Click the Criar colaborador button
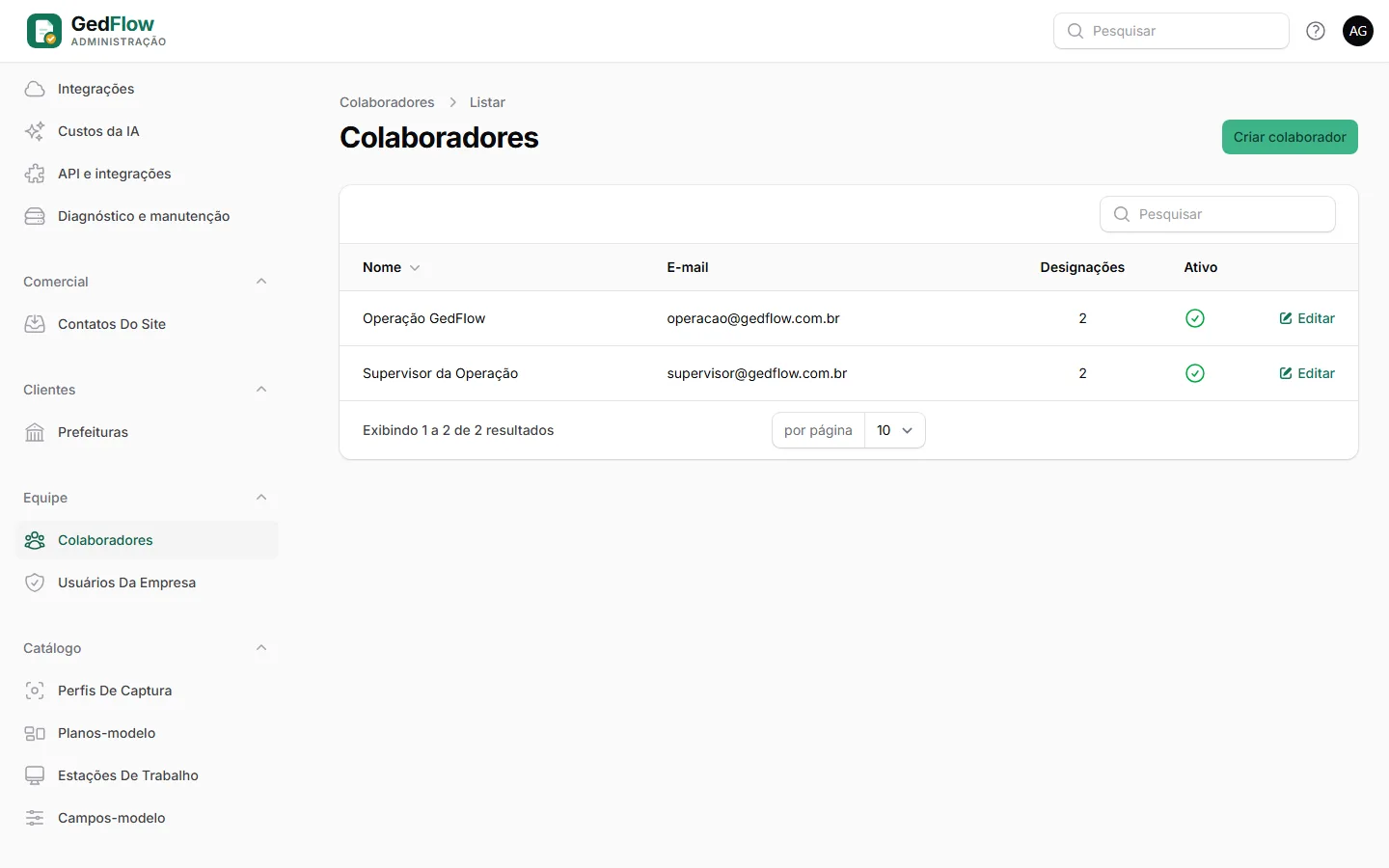This screenshot has height=868, width=1389. pyautogui.click(x=1290, y=137)
